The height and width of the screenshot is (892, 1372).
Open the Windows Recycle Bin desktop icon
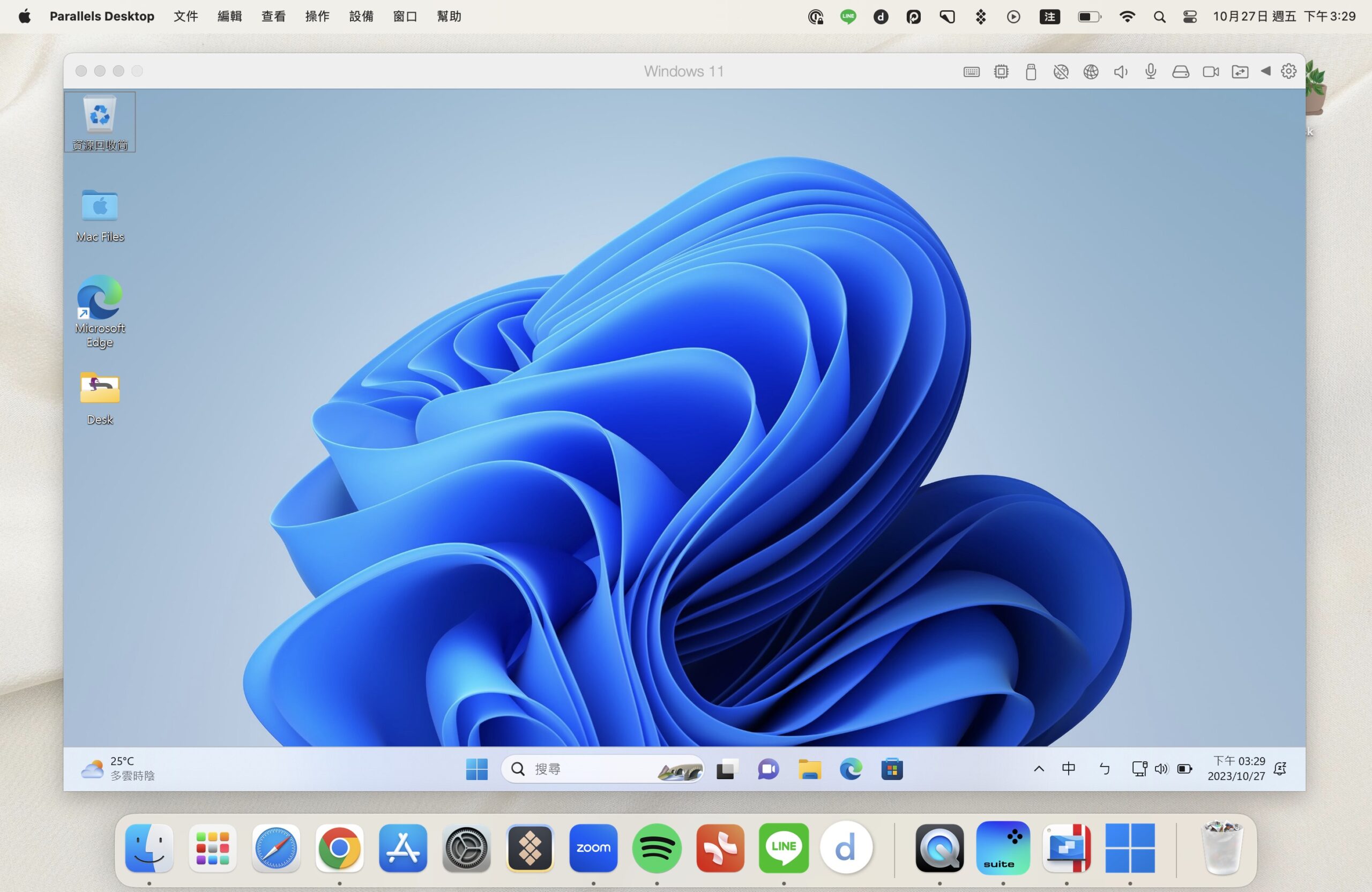[100, 122]
